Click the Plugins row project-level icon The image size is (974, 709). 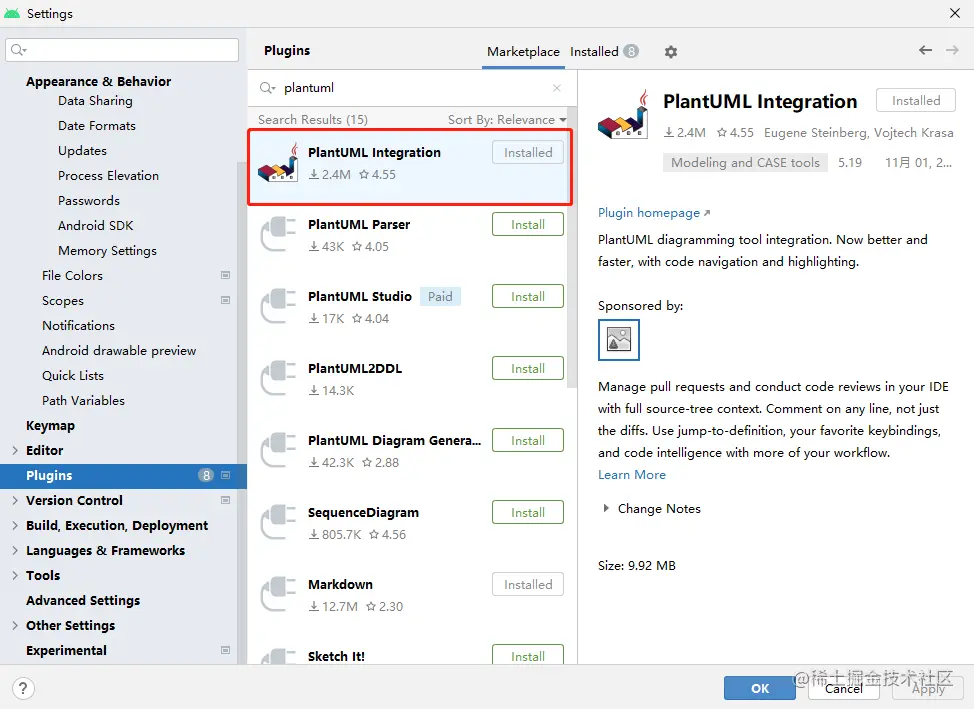click(x=225, y=475)
